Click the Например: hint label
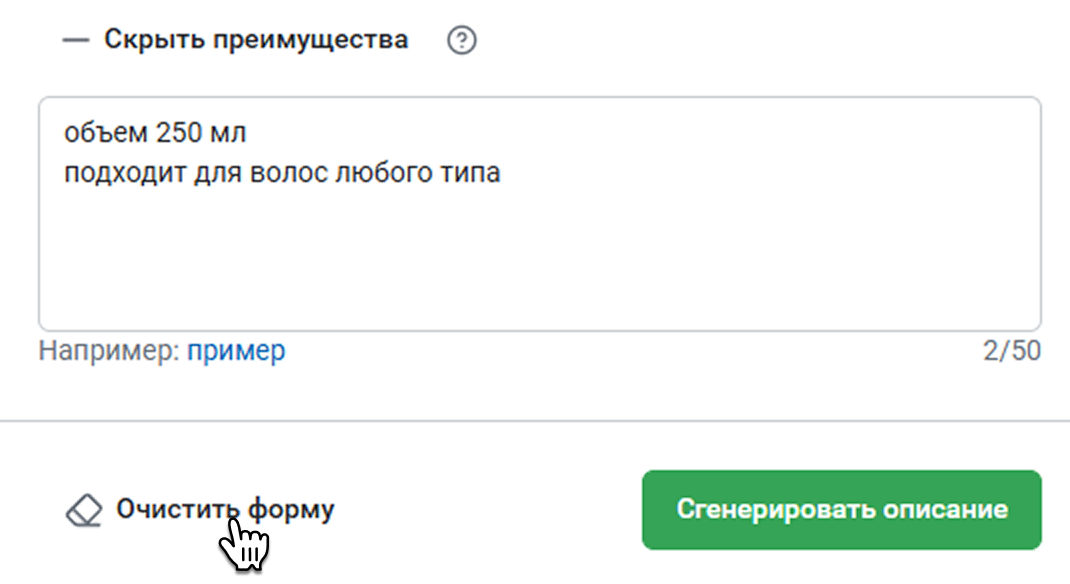The width and height of the screenshot is (1070, 584). (109, 351)
